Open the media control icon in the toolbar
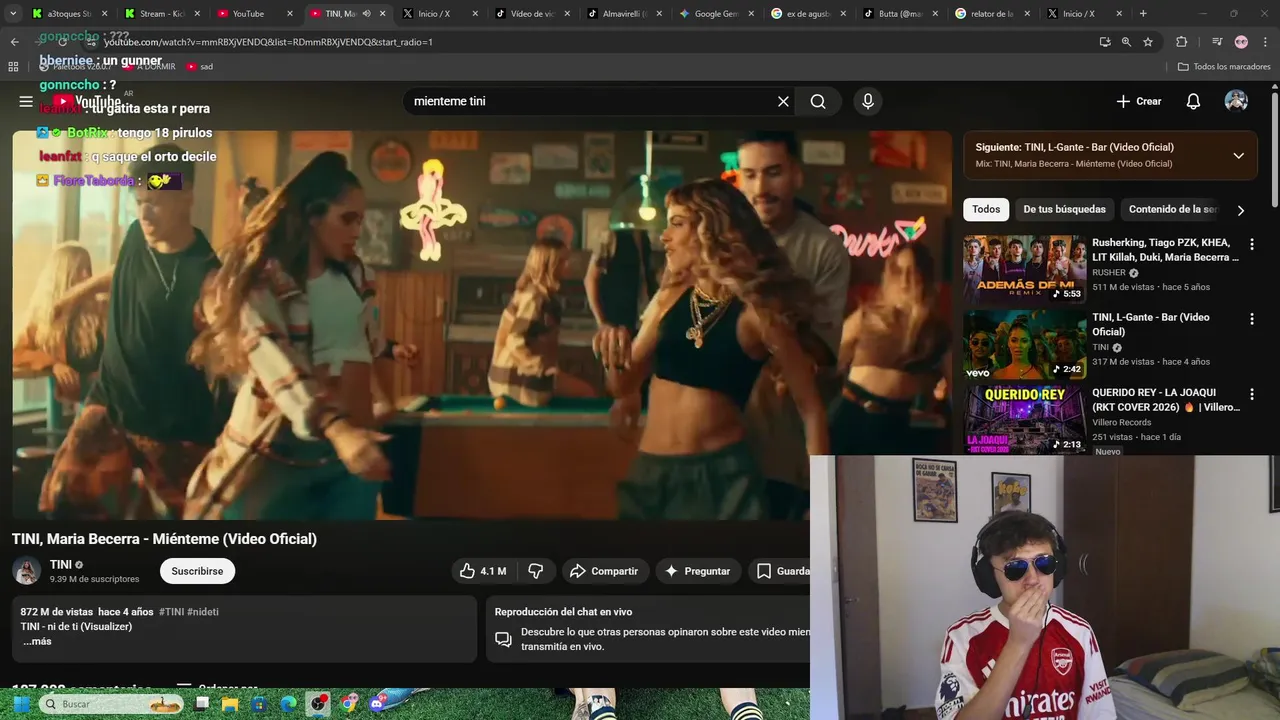This screenshot has width=1280, height=720. 1217,42
